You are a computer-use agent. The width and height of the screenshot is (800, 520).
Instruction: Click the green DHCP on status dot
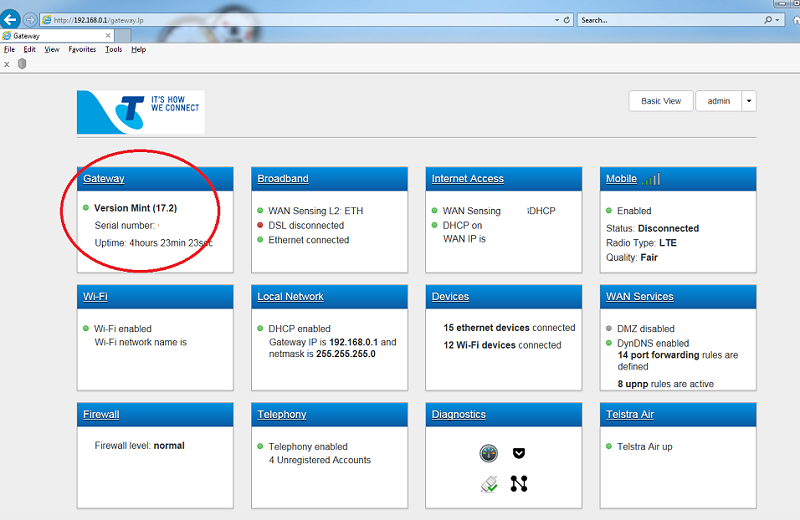pyautogui.click(x=434, y=225)
